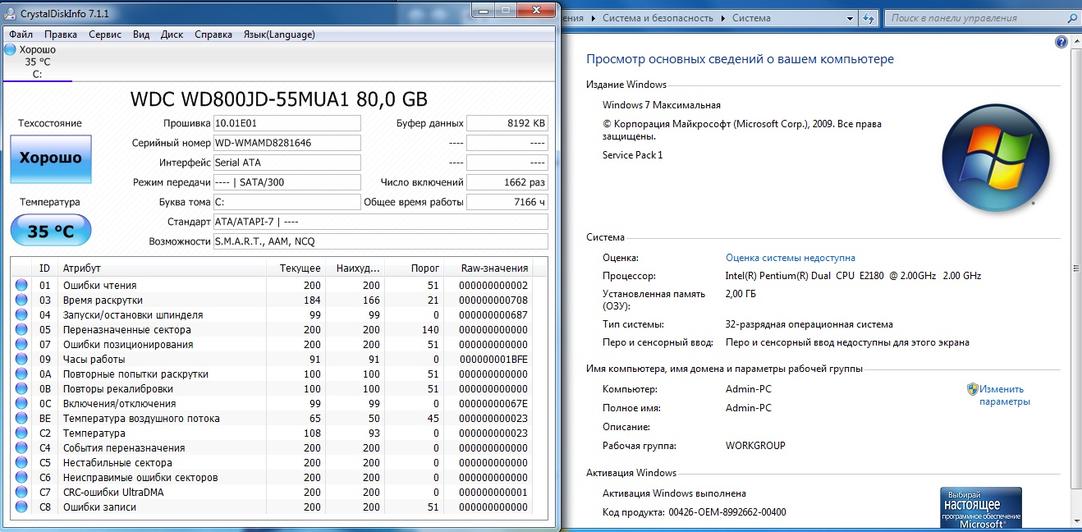Click the status orb of attribute 0C
This screenshot has height=532, width=1082.
pos(21,404)
